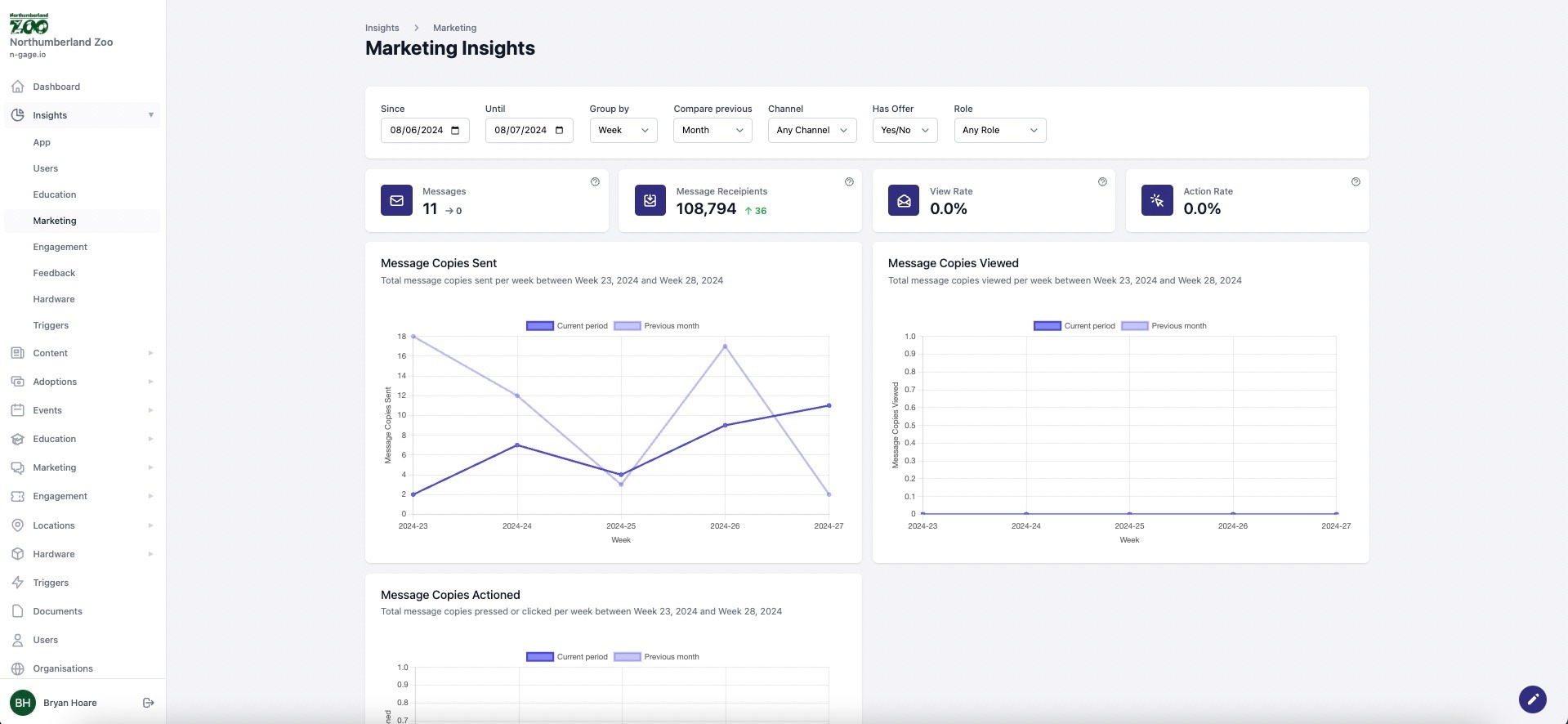The height and width of the screenshot is (724, 1568).
Task: Click the Until date input field
Action: (x=520, y=131)
